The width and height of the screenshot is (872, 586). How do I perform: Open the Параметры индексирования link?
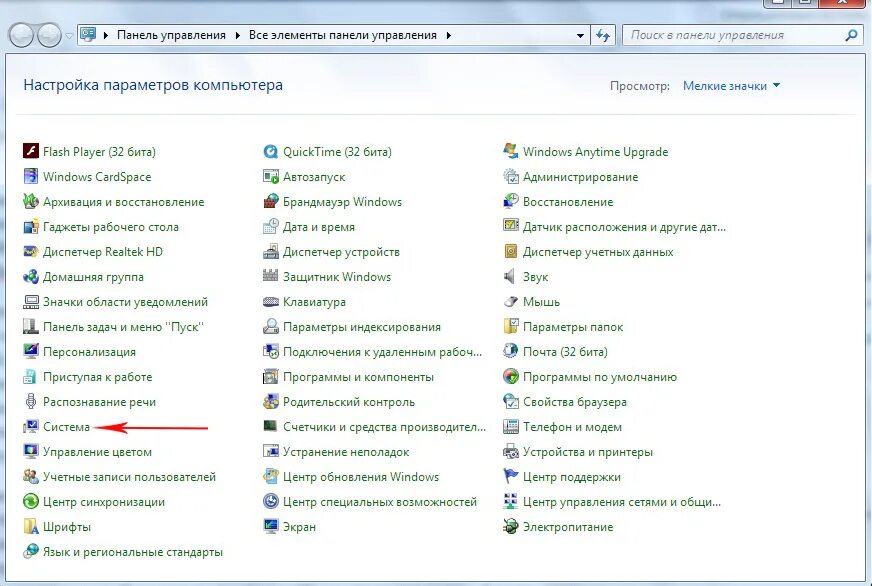361,327
